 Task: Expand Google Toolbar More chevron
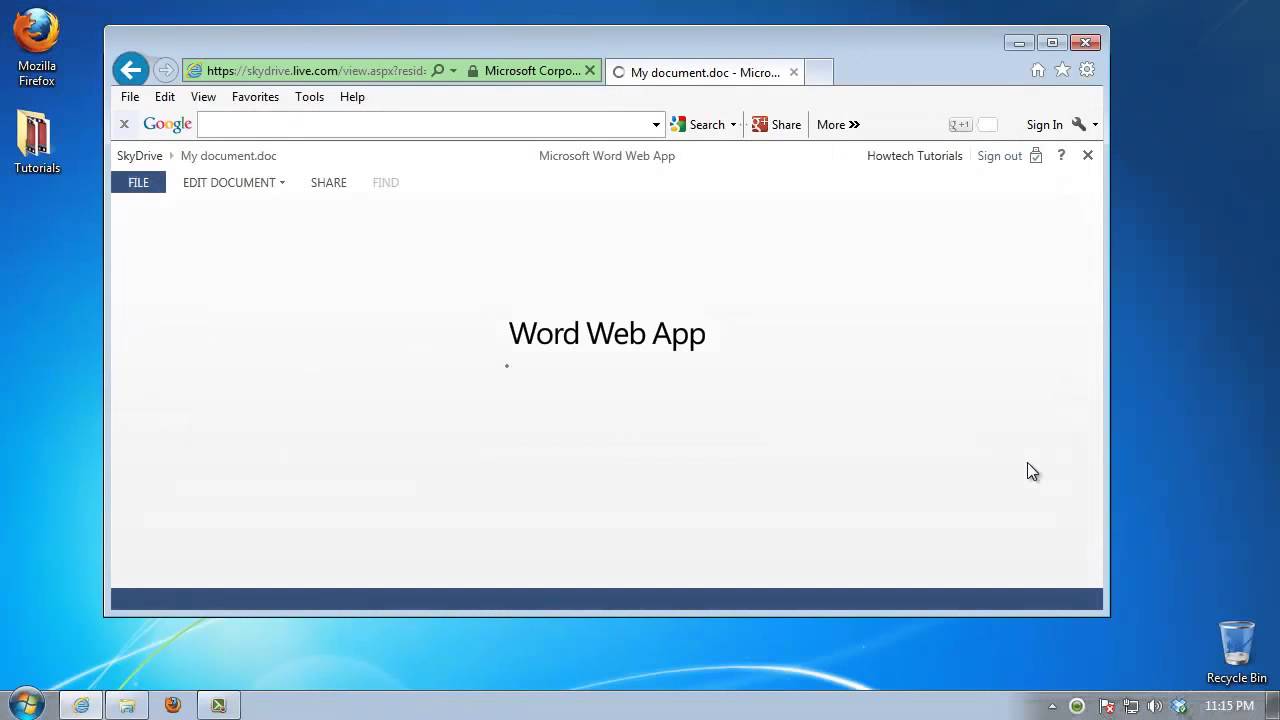tap(838, 125)
